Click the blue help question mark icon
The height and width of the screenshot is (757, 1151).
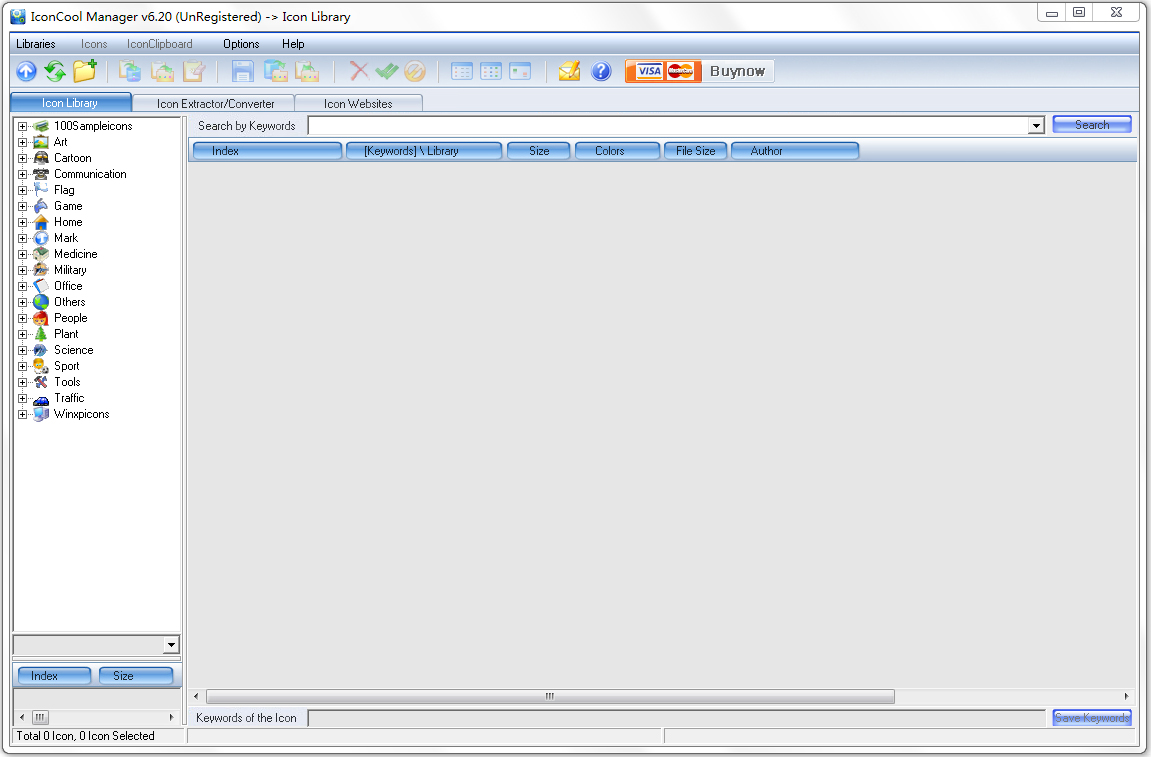pyautogui.click(x=600, y=70)
